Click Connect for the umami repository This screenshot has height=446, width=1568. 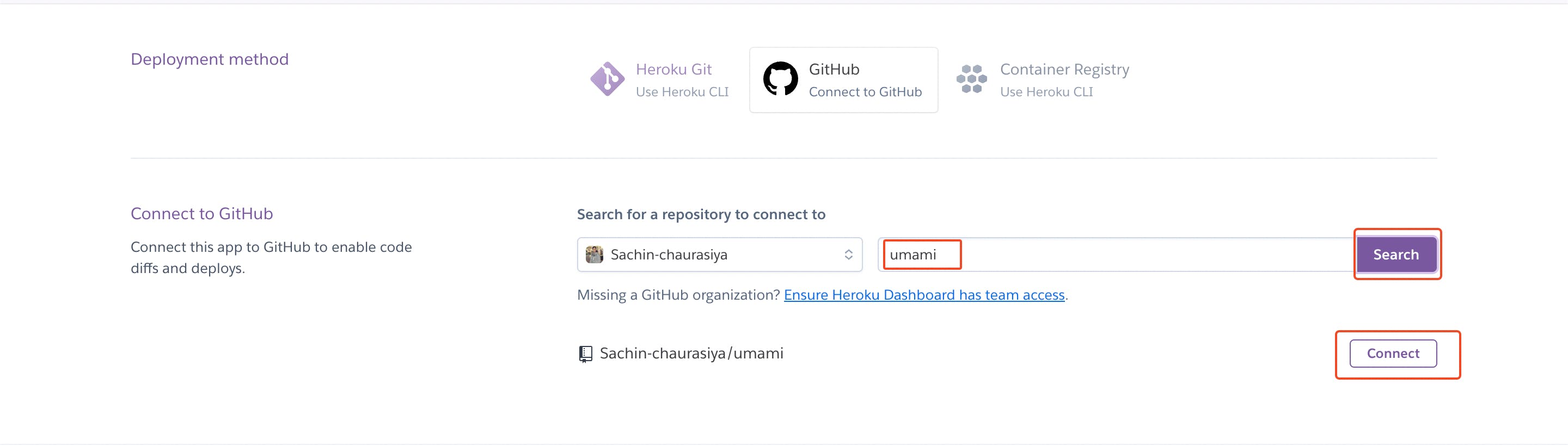[1393, 354]
